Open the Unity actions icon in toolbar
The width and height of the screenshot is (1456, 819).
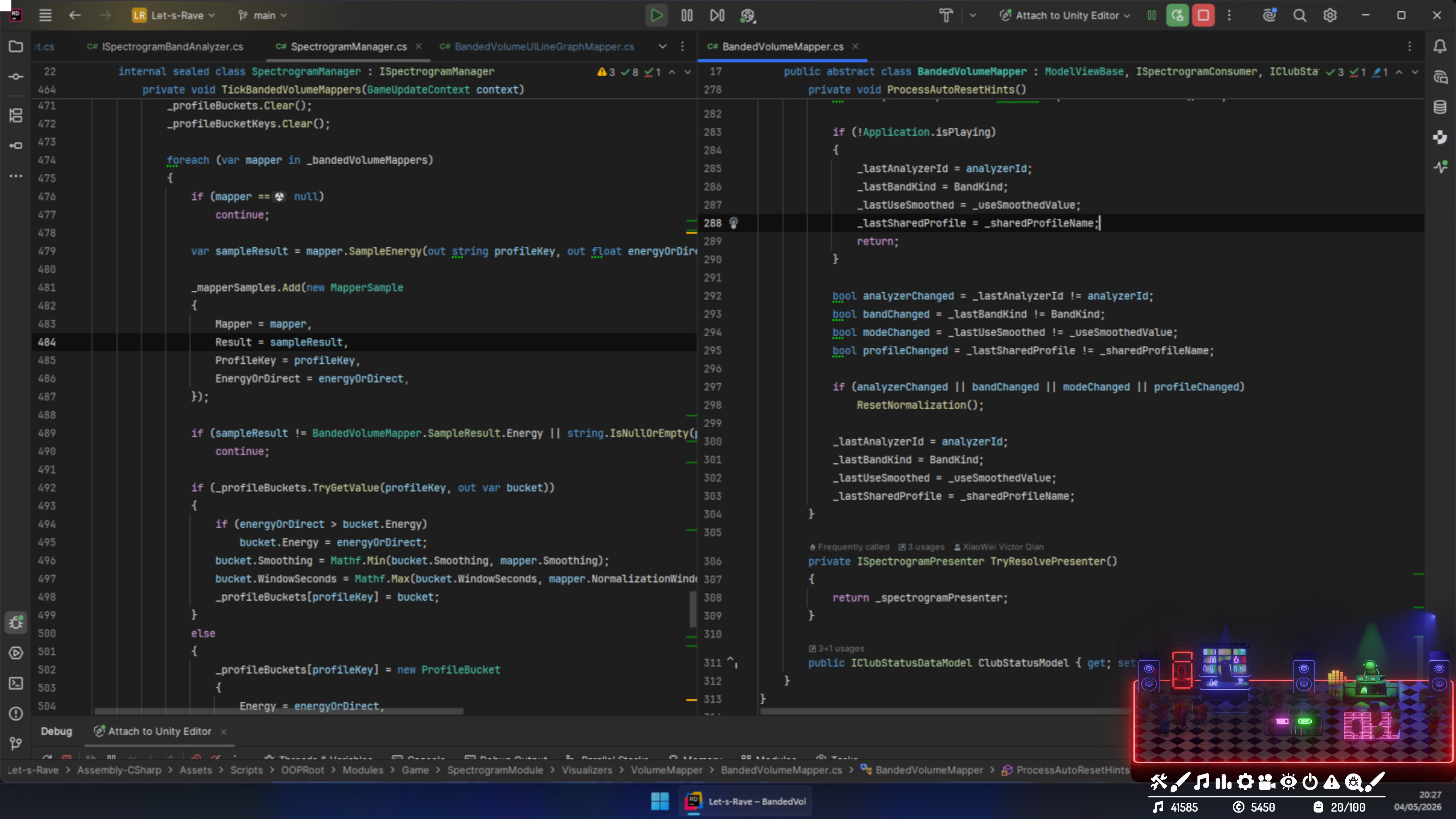[x=748, y=15]
